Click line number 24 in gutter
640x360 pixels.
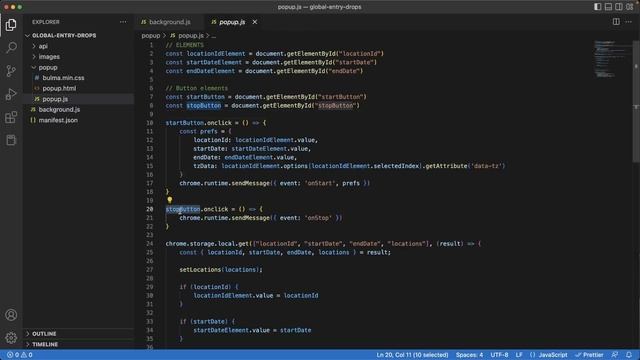(150, 244)
